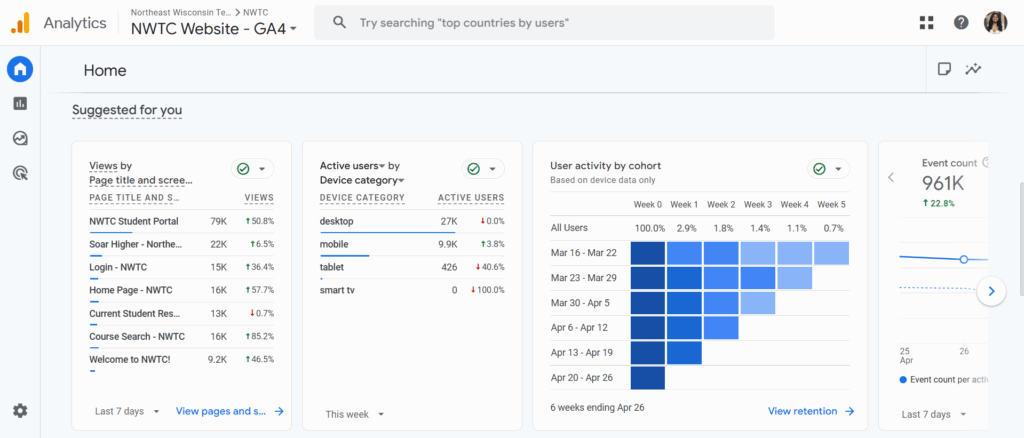
Task: Click the View retention link
Action: (x=803, y=411)
